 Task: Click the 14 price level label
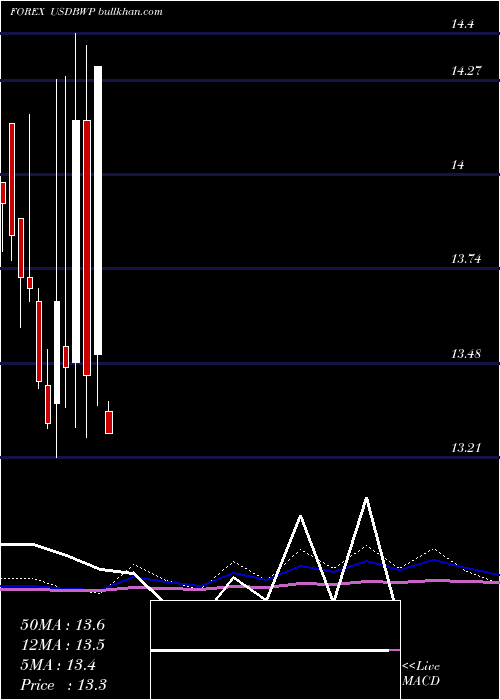[458, 165]
